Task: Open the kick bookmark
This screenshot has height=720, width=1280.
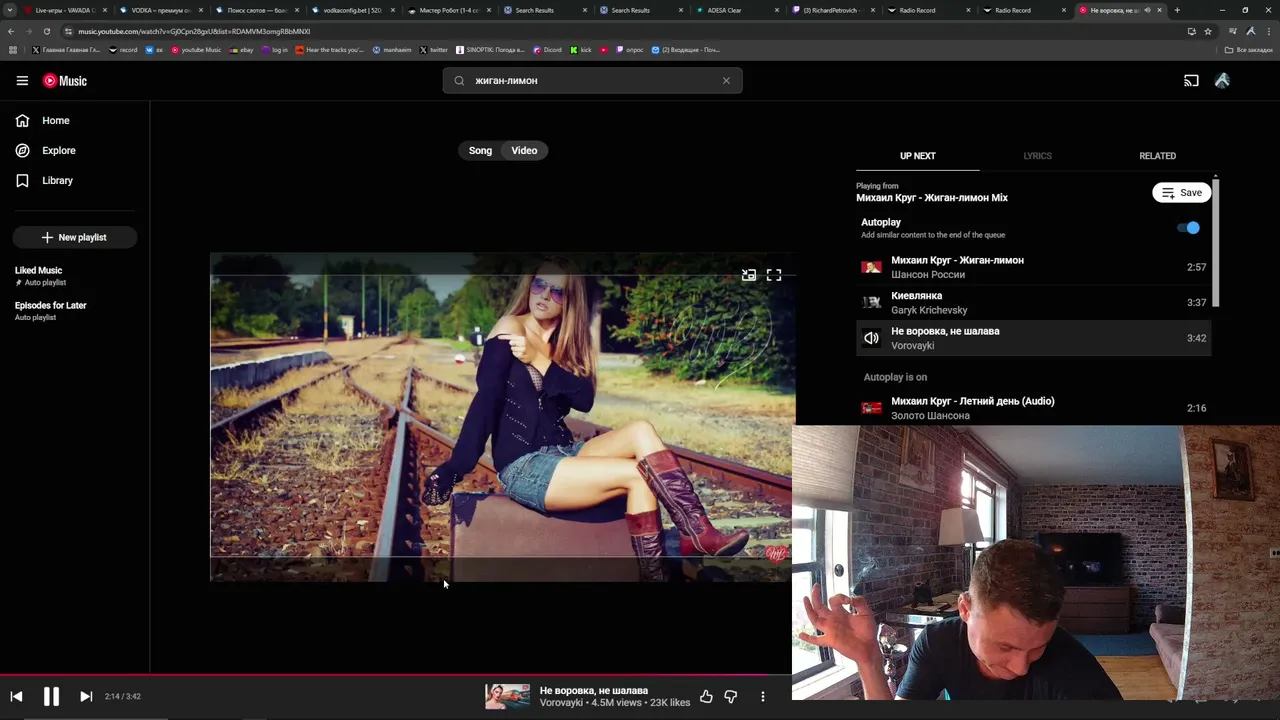Action: pos(581,50)
